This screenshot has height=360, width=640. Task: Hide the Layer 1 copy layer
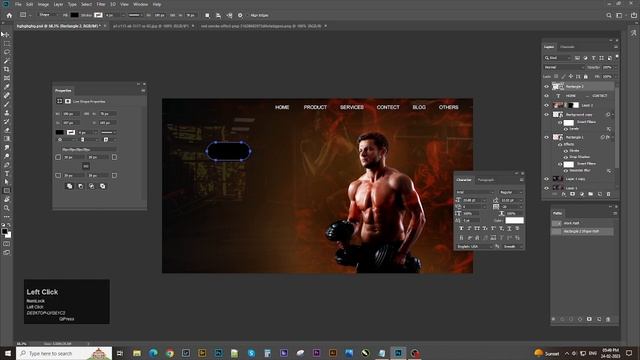pyautogui.click(x=546, y=179)
